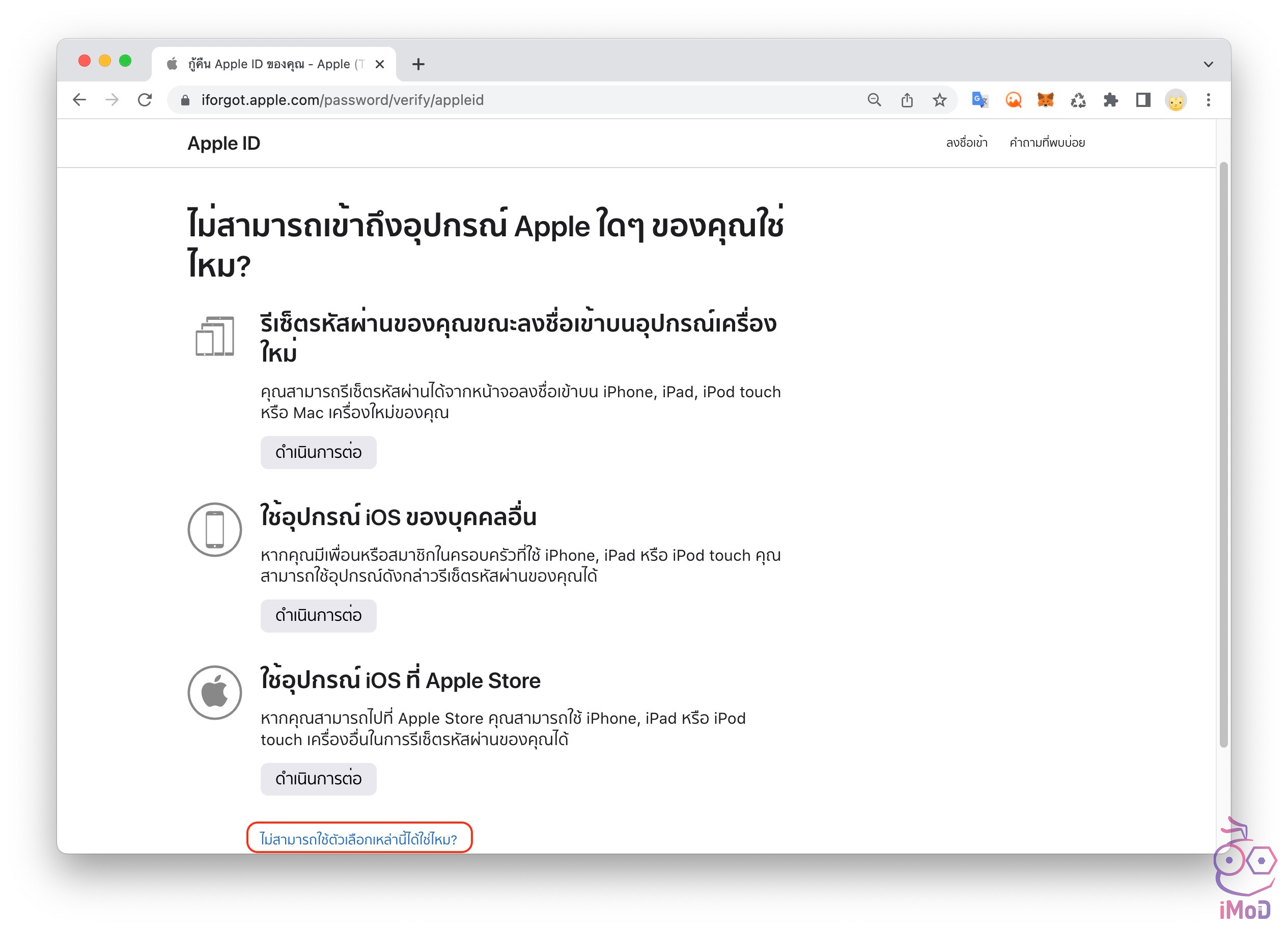Viewport: 1288px width, 929px height.
Task: Open the Chrome profile avatar
Action: [1175, 100]
